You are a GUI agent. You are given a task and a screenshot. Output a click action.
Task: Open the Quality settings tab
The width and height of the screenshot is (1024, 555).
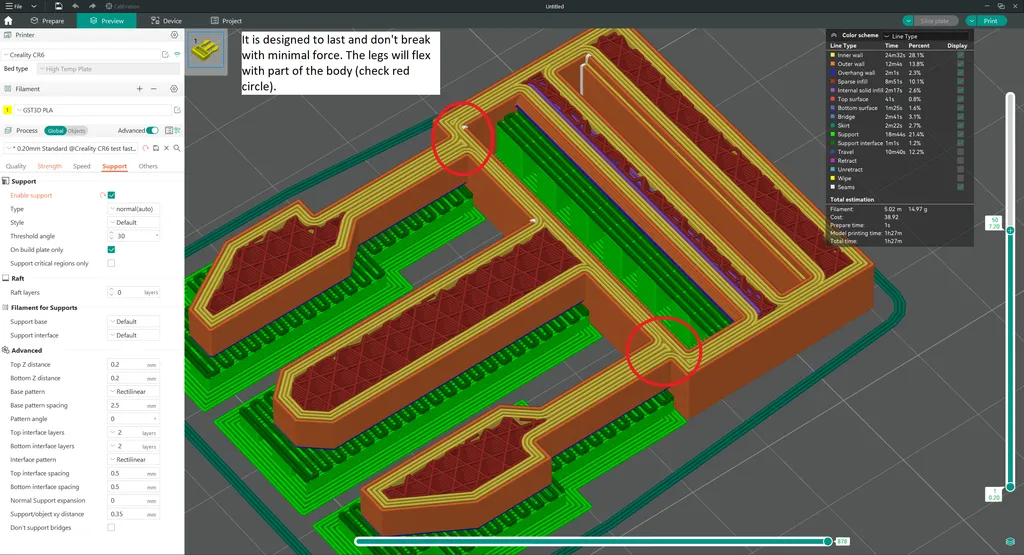click(16, 166)
